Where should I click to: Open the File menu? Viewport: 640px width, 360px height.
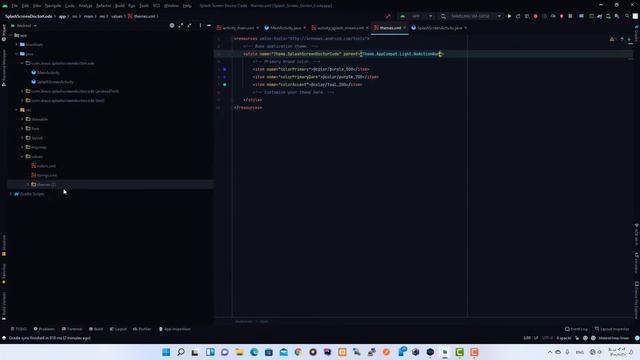pyautogui.click(x=15, y=6)
